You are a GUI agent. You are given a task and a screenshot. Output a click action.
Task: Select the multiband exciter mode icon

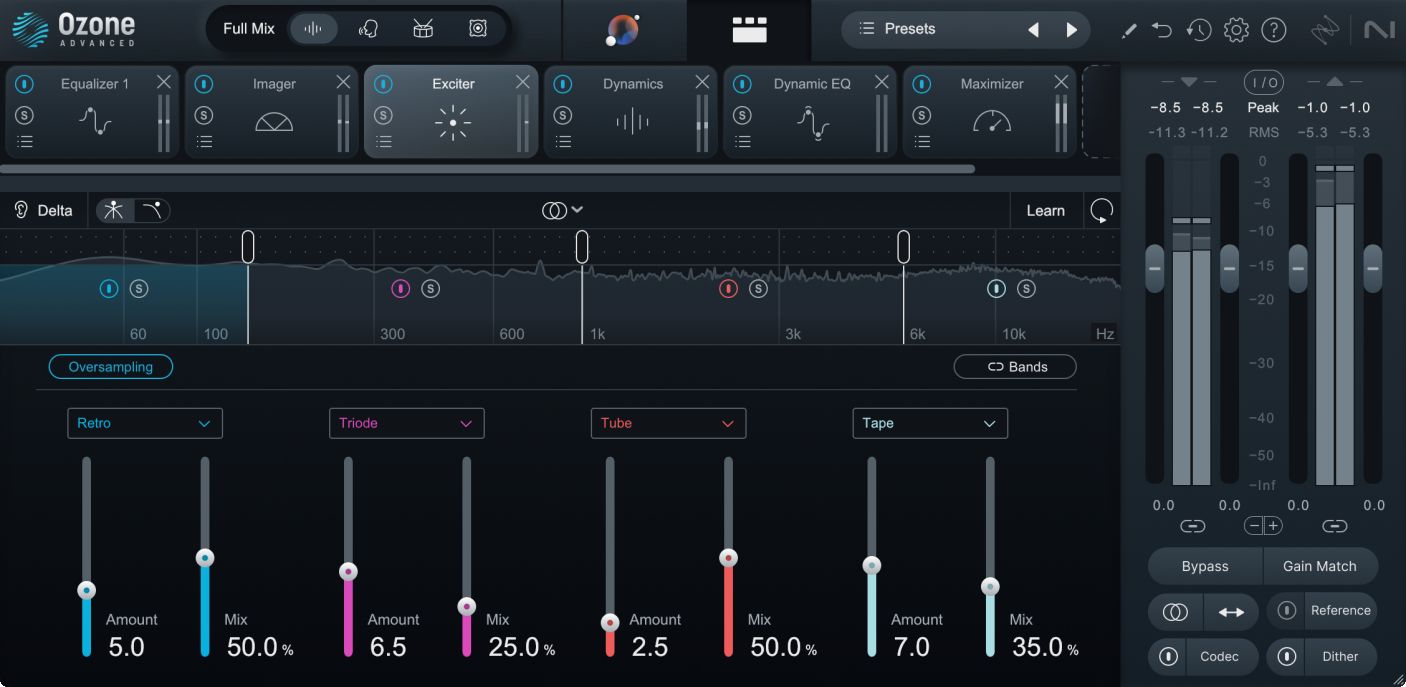pos(115,210)
